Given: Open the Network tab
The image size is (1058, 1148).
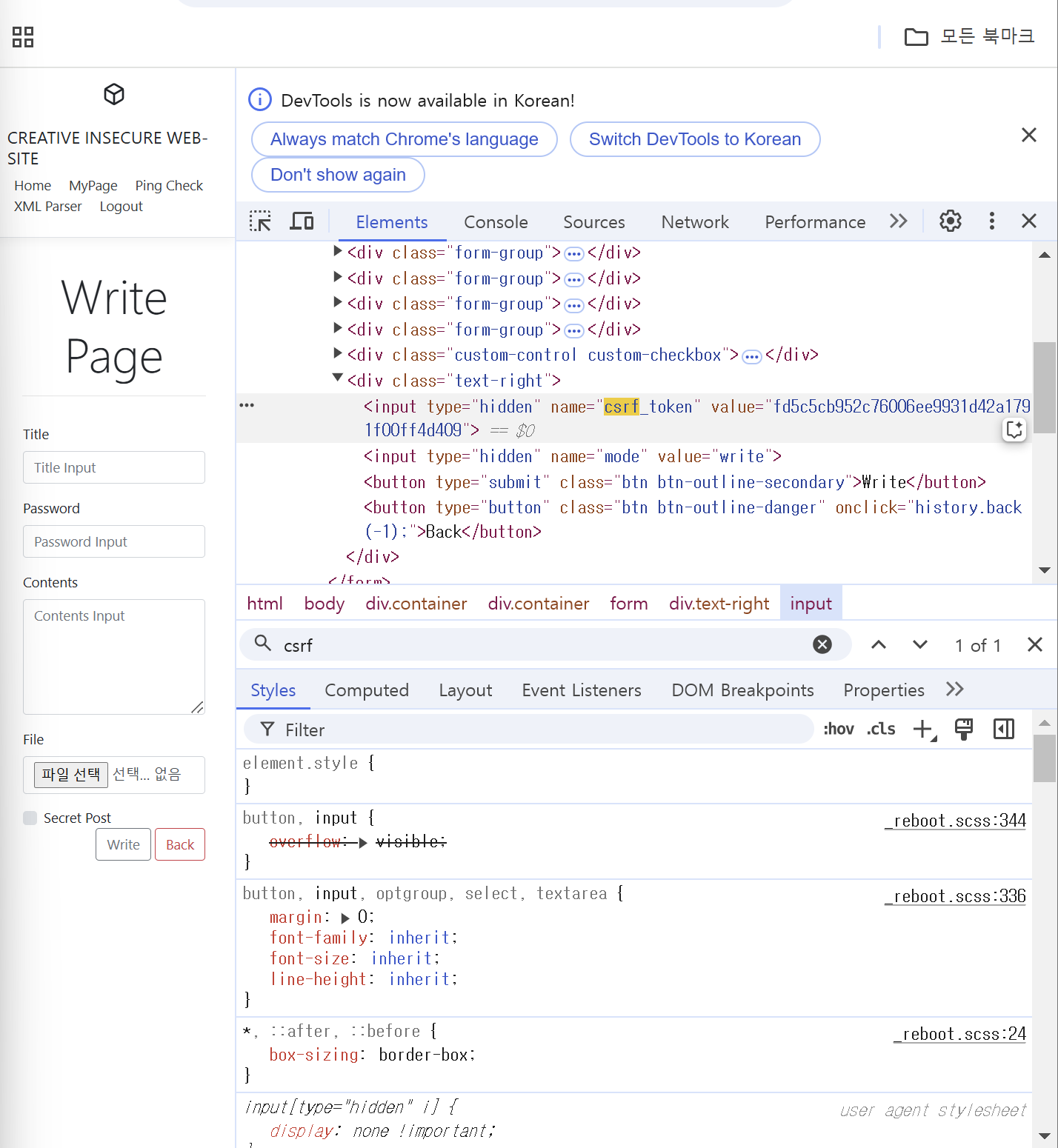Looking at the screenshot, I should pyautogui.click(x=695, y=222).
